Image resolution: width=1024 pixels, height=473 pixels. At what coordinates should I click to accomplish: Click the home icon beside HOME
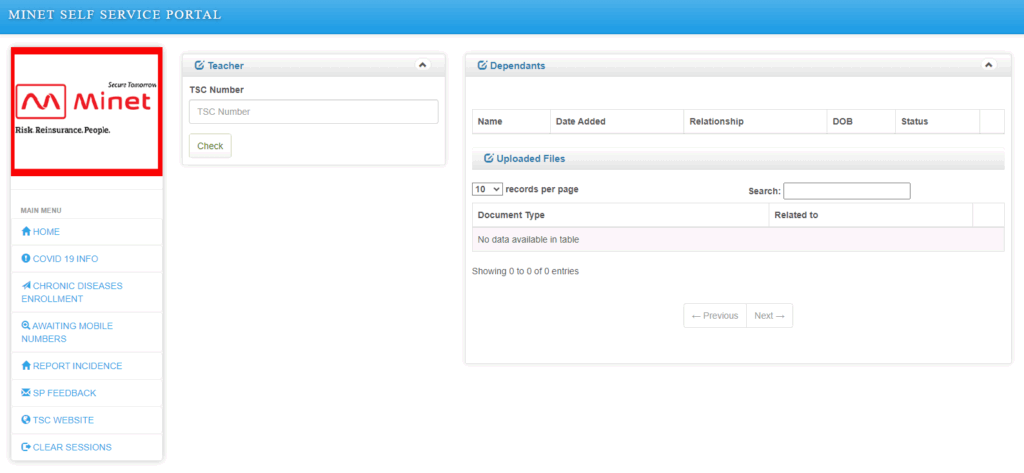point(26,232)
